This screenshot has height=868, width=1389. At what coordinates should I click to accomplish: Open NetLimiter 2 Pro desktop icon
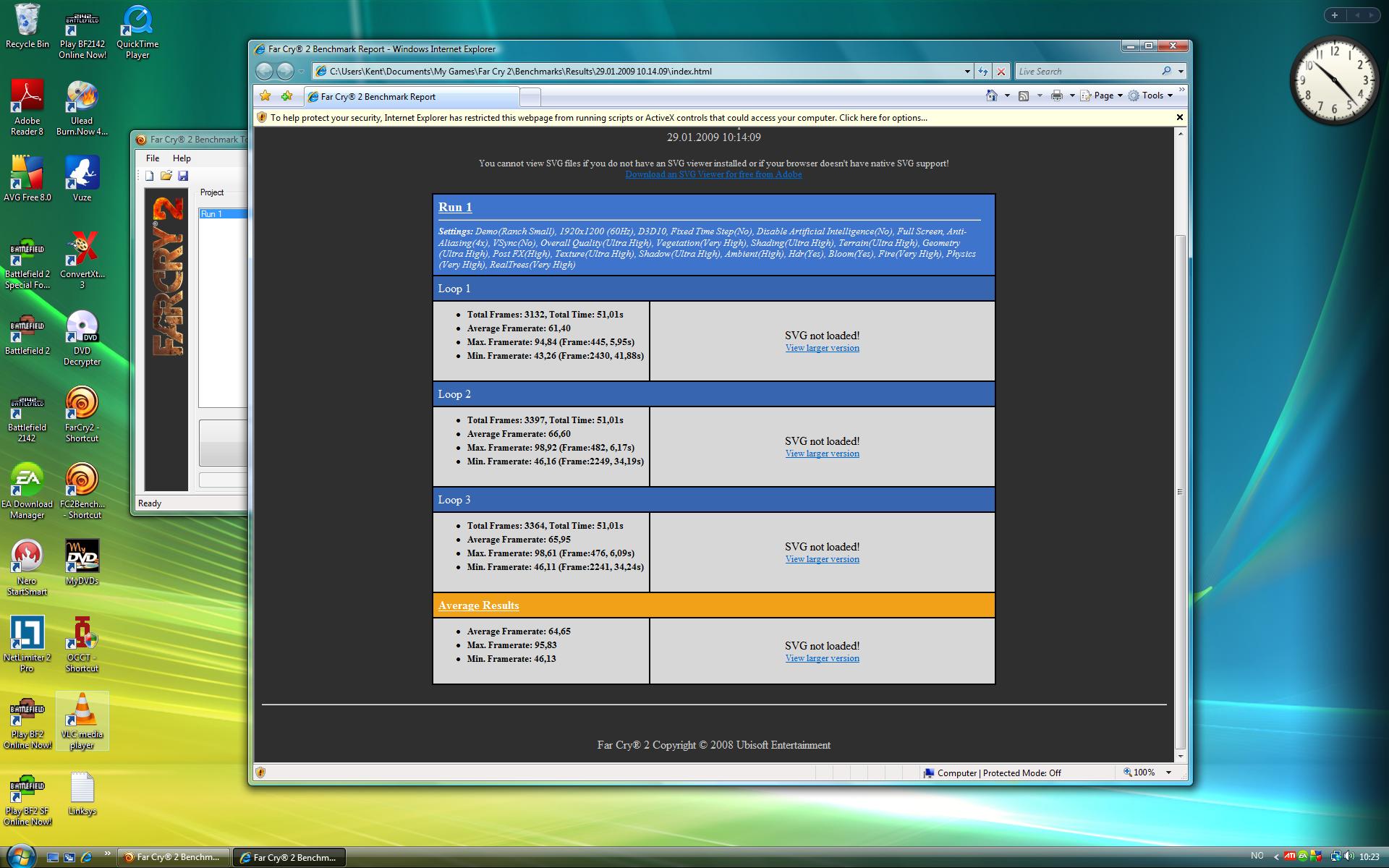27,644
